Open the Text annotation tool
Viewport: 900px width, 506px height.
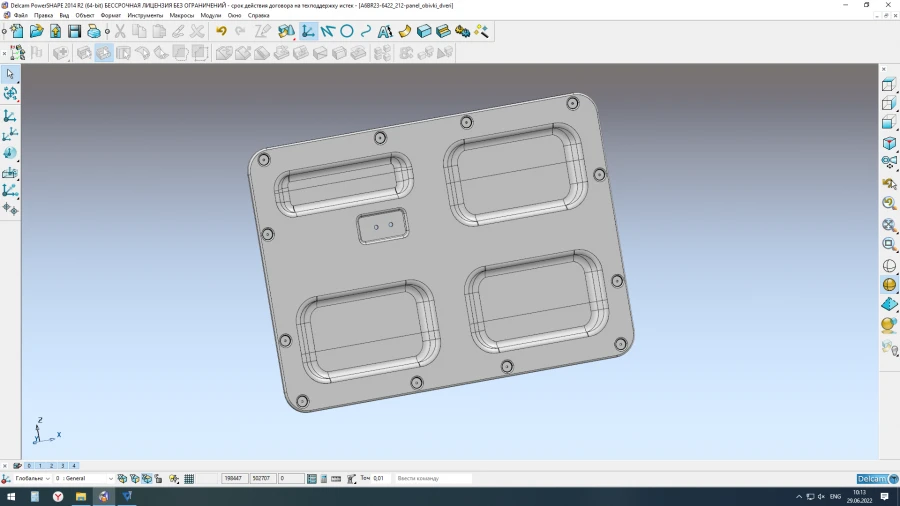point(385,31)
